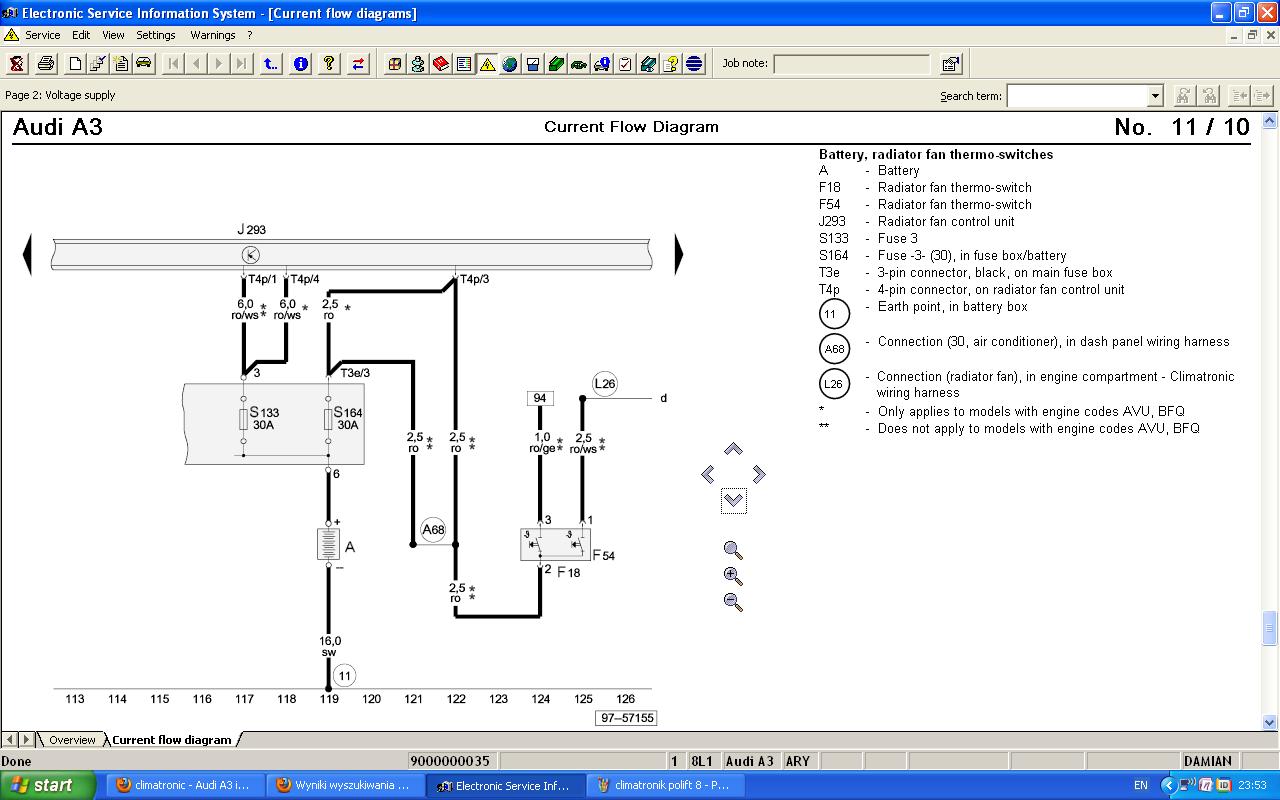This screenshot has height=800, width=1280.
Task: Click the blue striped sphere icon
Action: coord(694,64)
